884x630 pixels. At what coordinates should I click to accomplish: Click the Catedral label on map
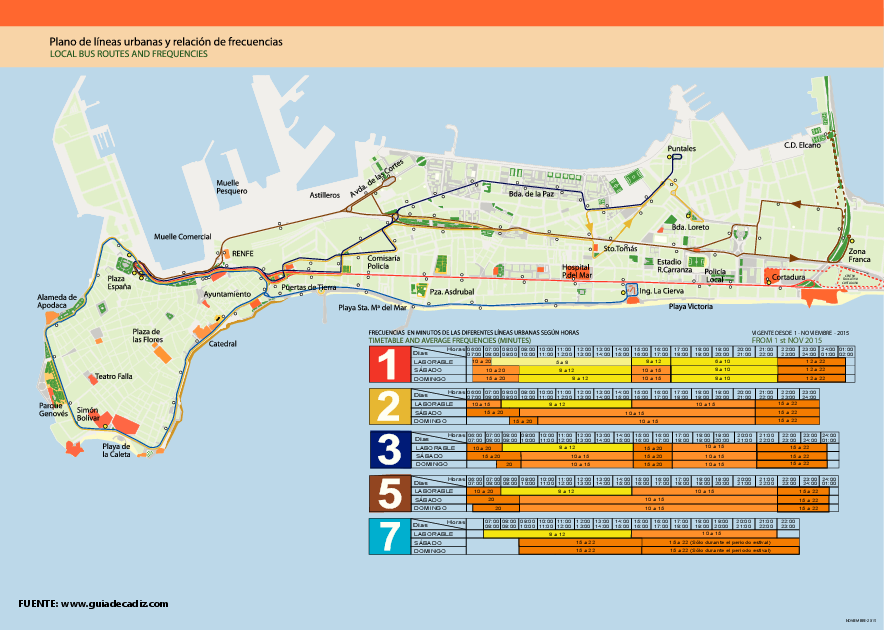223,344
